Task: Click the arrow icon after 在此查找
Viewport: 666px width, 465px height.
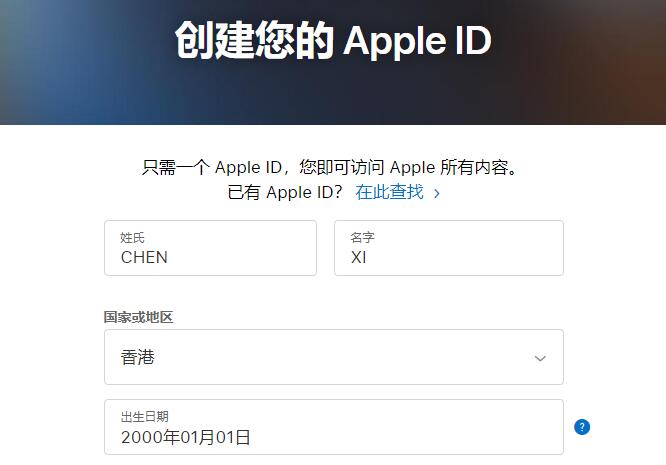Action: (x=437, y=194)
